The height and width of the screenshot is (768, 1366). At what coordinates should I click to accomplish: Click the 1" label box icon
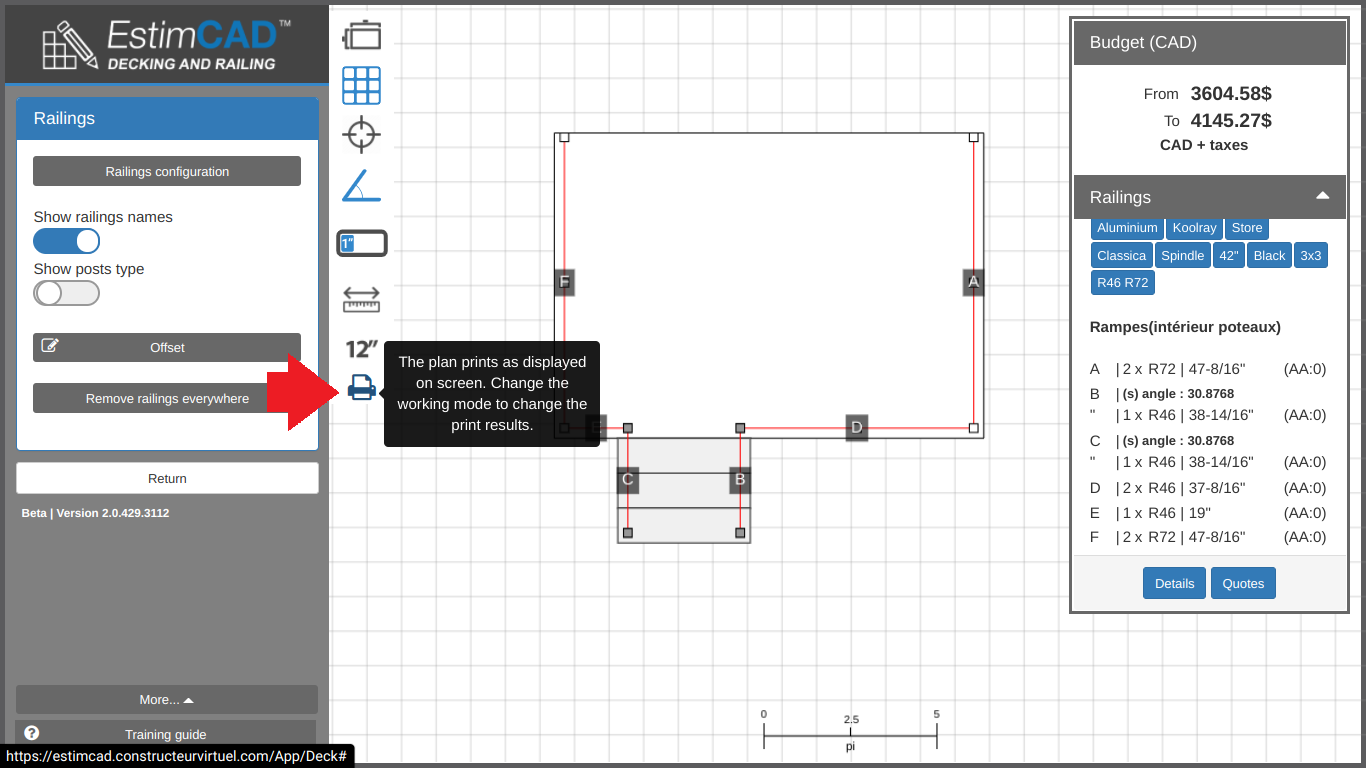click(361, 243)
